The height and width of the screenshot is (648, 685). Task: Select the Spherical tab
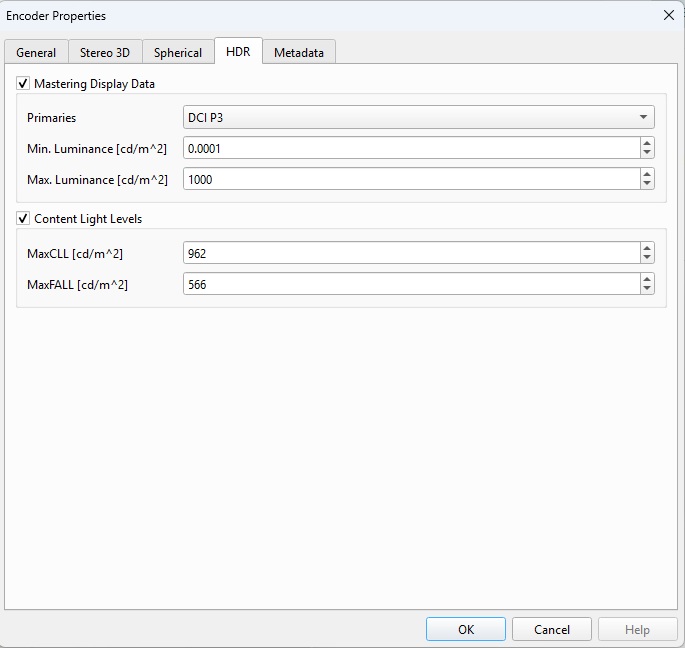(178, 52)
